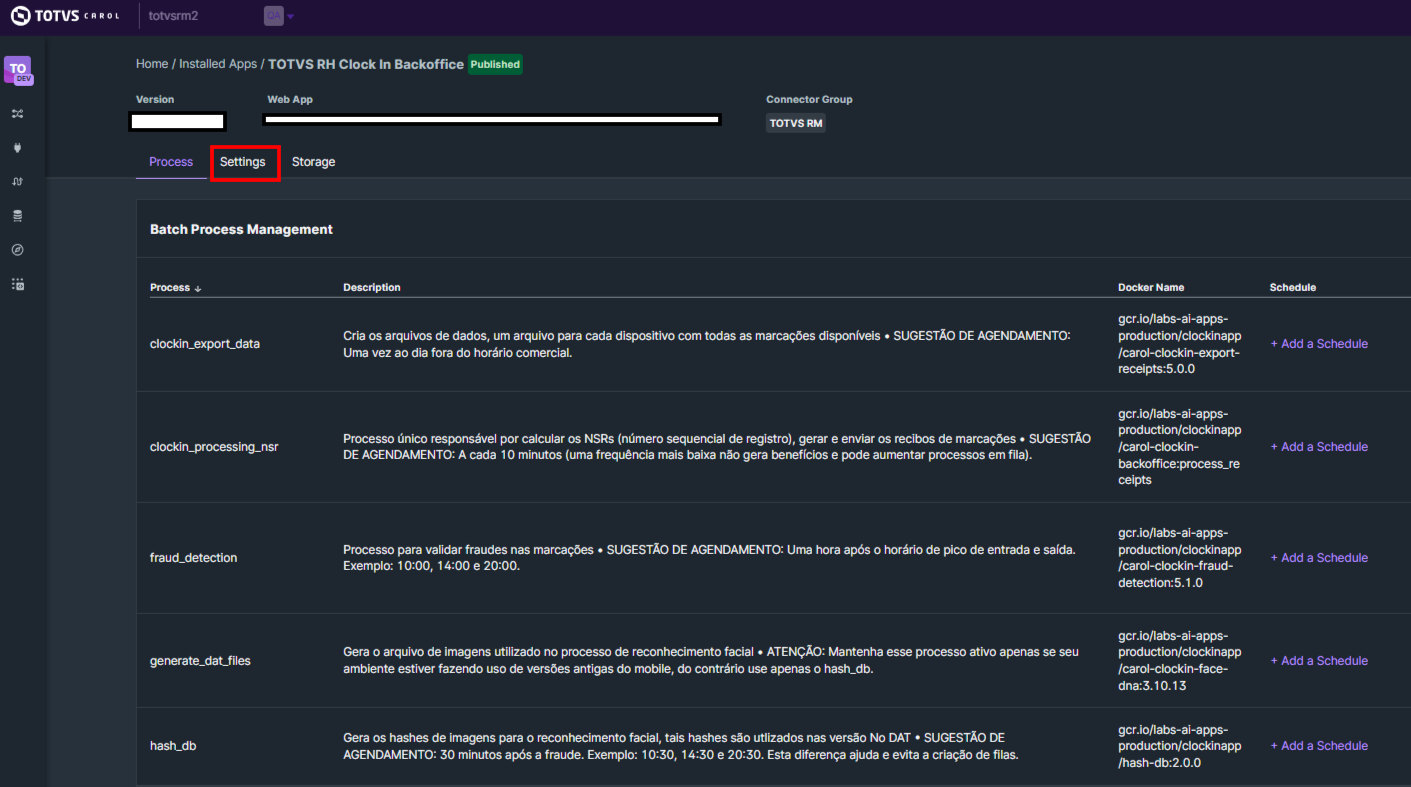Image resolution: width=1411 pixels, height=787 pixels.
Task: Add a Schedule for fraud_detection
Action: (1319, 558)
